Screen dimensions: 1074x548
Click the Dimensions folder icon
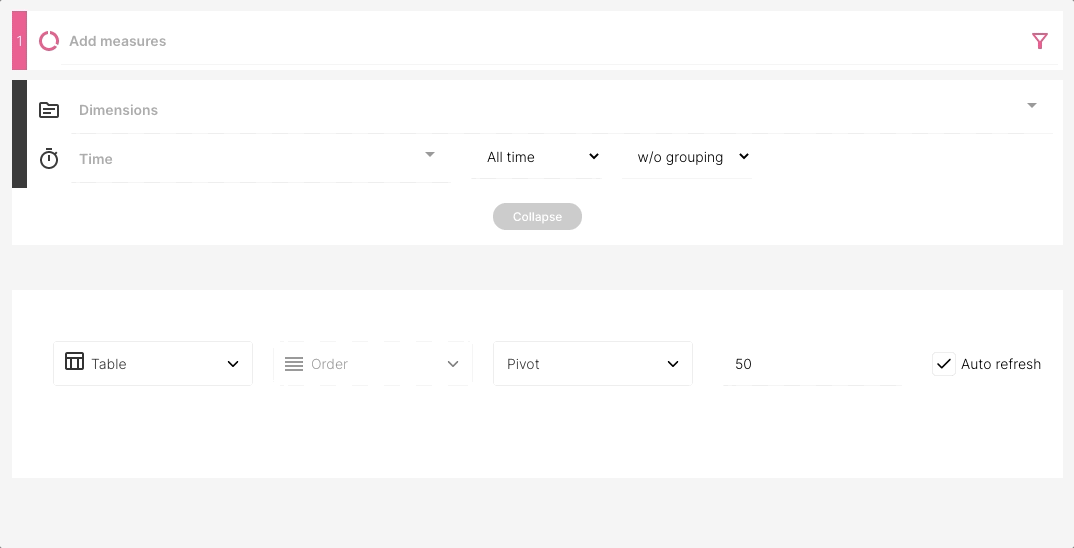point(49,110)
